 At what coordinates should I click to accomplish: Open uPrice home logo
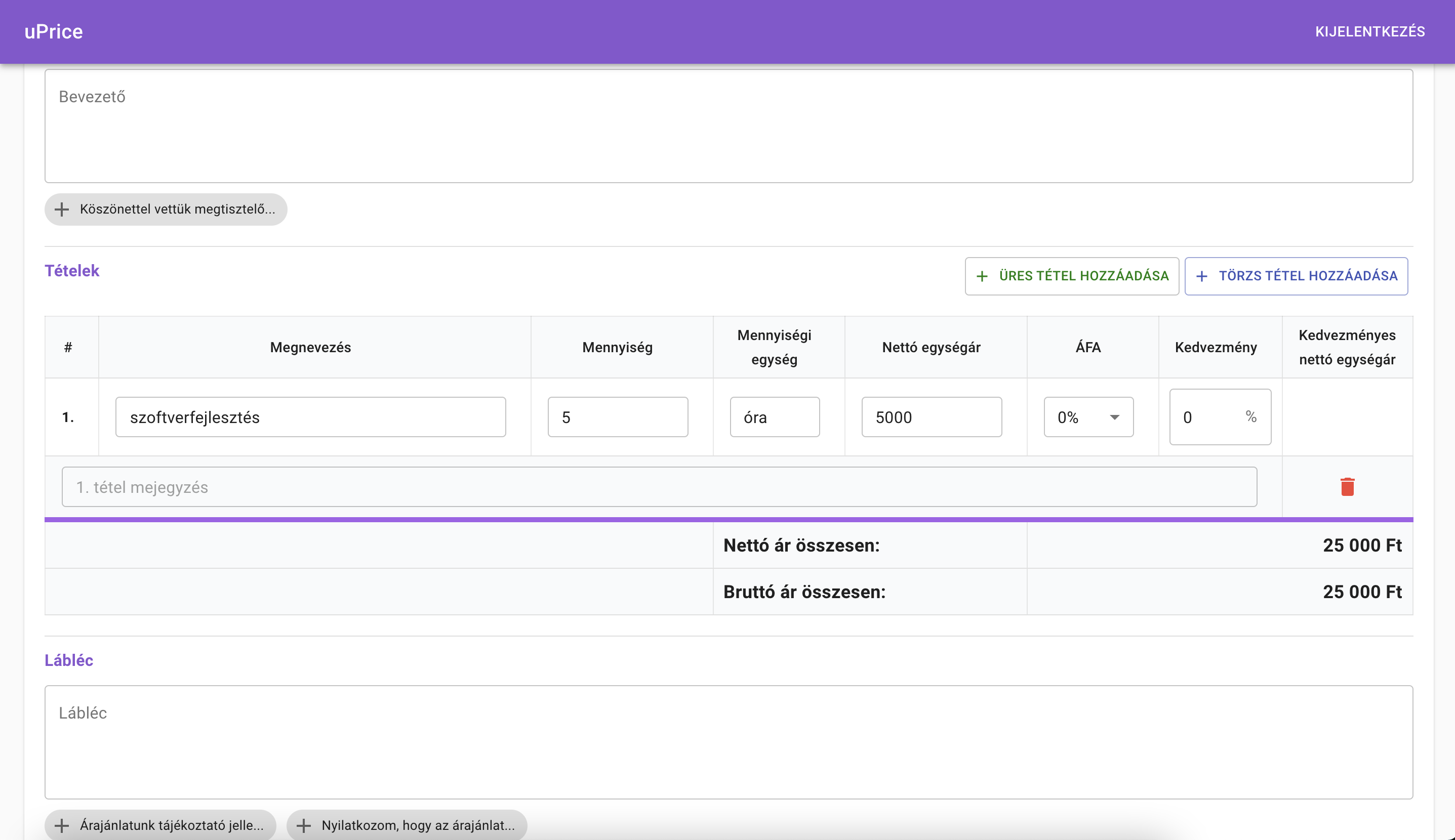point(54,32)
